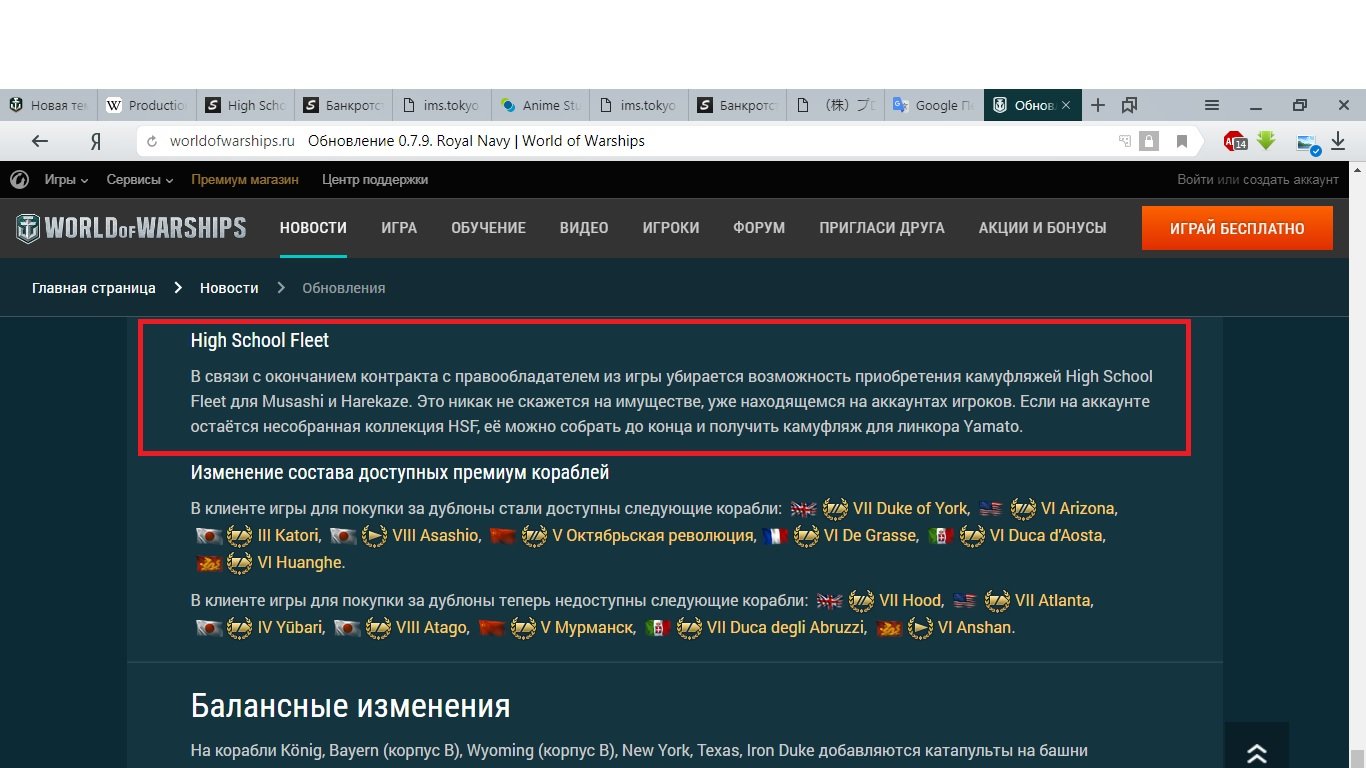Switch to the Google browser tab
Screen dimensions: 1366x768
pyautogui.click(x=933, y=105)
